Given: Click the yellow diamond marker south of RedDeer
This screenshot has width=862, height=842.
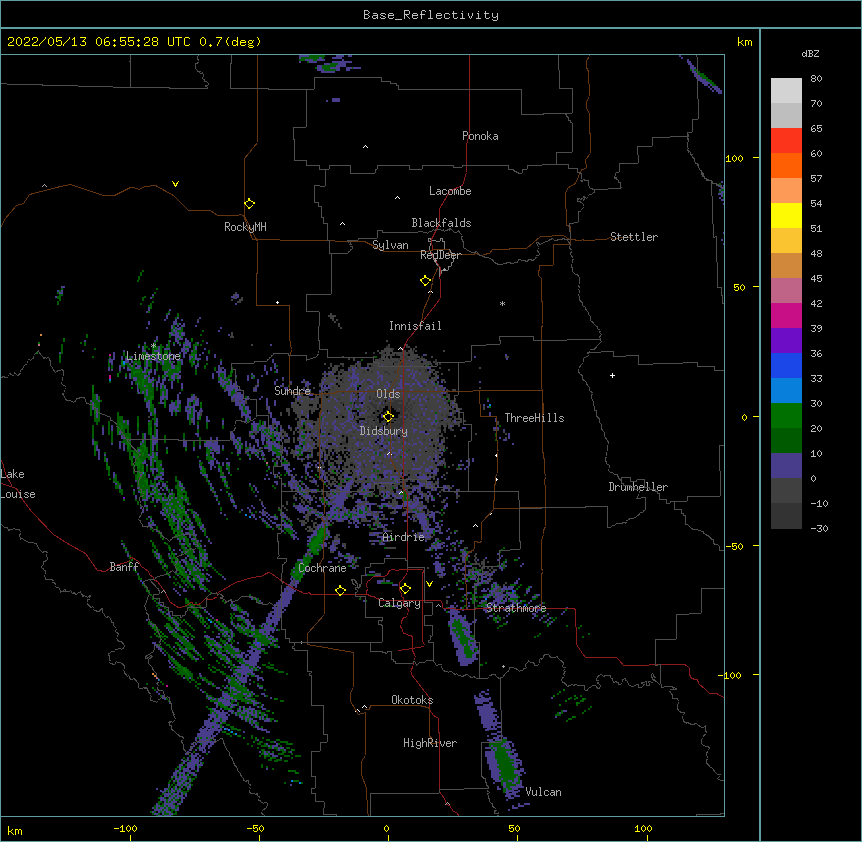Looking at the screenshot, I should [x=426, y=281].
